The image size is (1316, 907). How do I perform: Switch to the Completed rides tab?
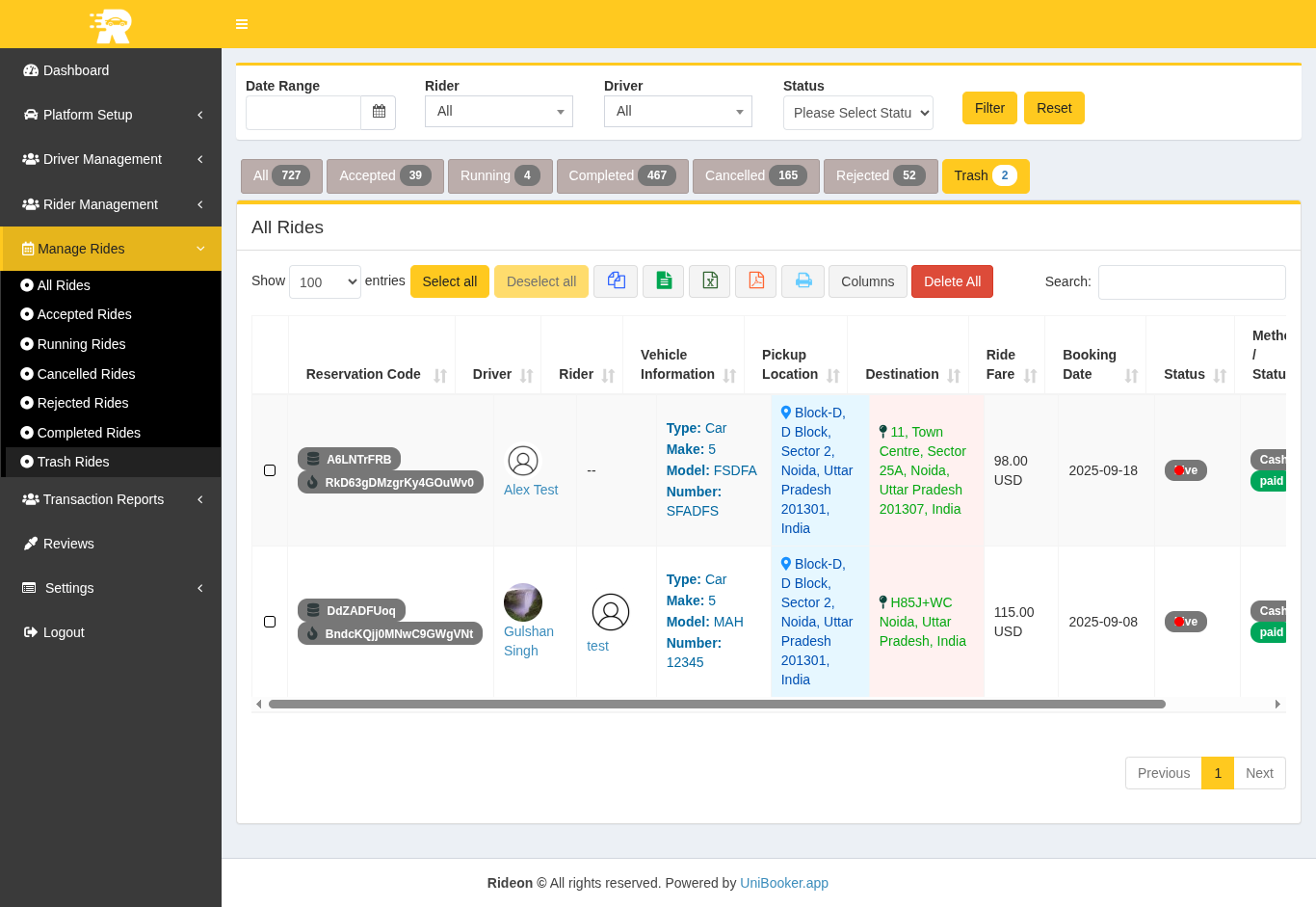(x=621, y=176)
